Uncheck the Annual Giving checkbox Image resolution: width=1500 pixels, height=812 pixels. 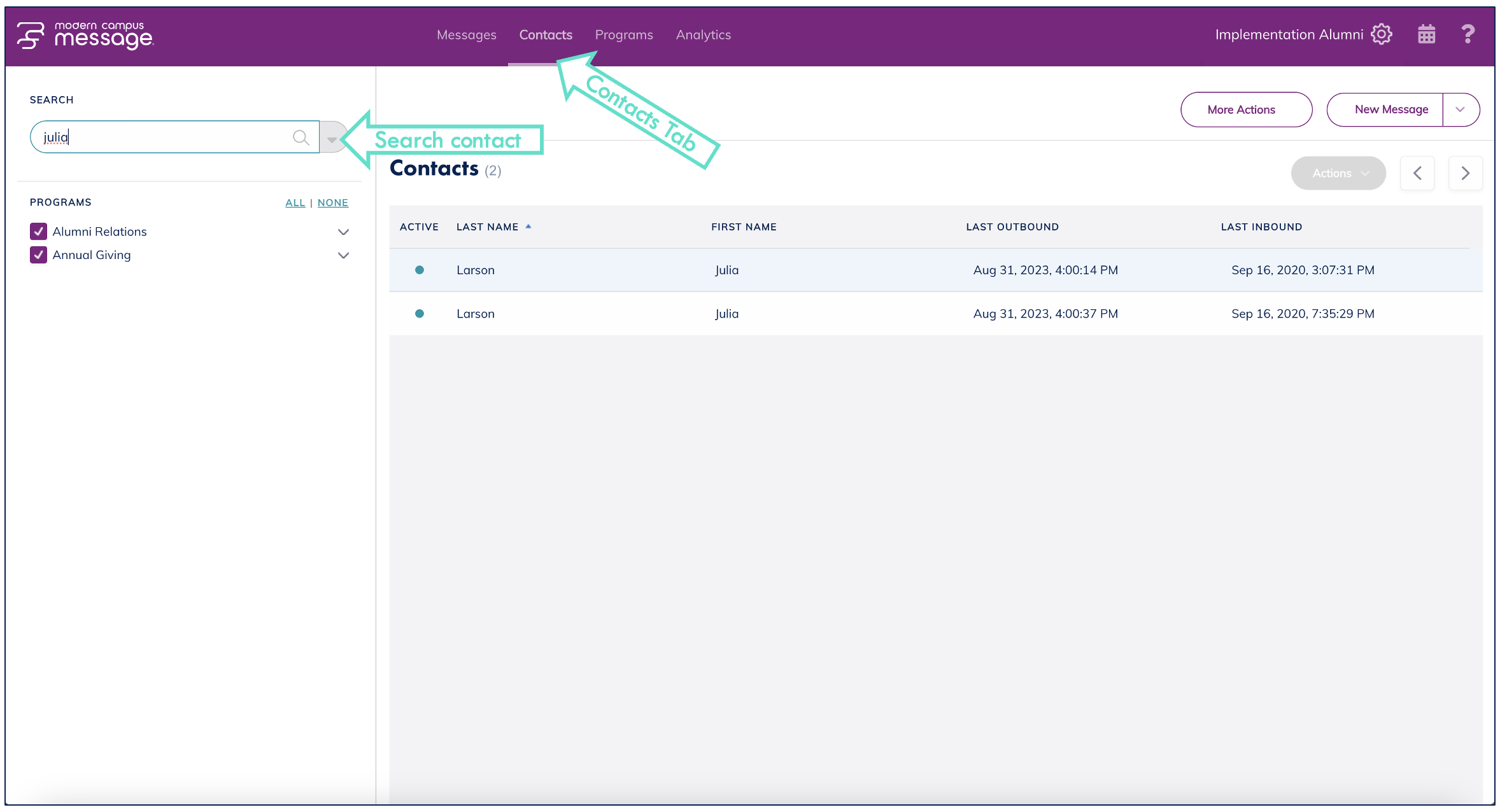pyautogui.click(x=38, y=255)
